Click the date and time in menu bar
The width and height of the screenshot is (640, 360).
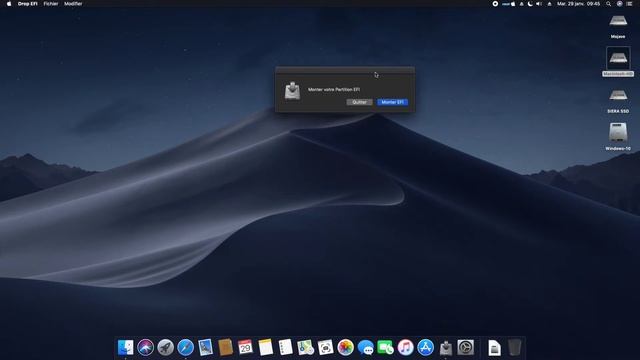click(x=578, y=4)
